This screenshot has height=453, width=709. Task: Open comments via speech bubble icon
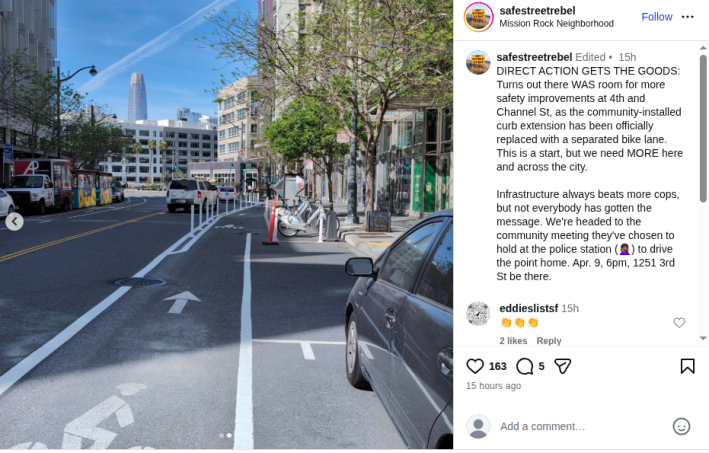[525, 366]
